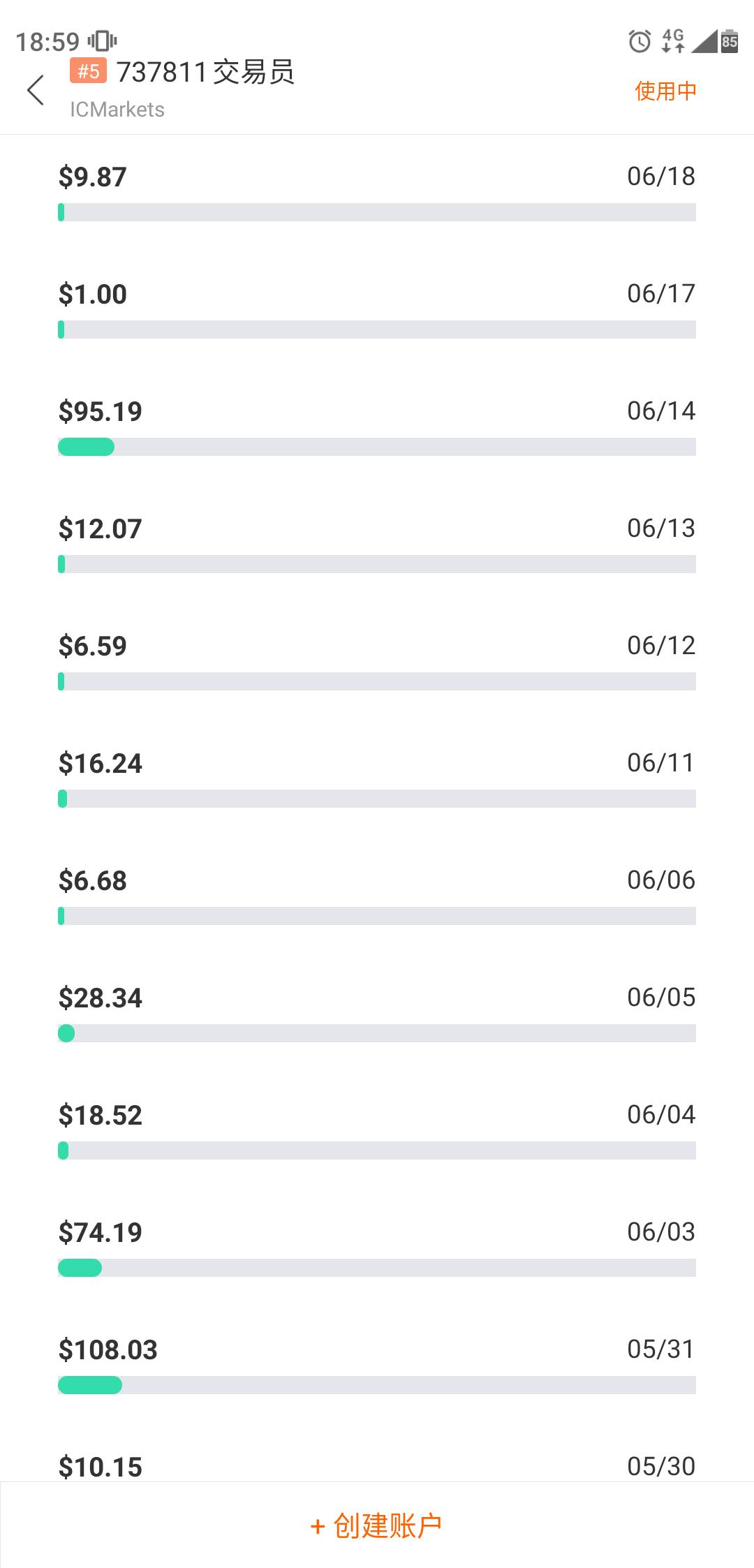Tap the vibrate mode status icon
The image size is (754, 1568).
point(103,41)
